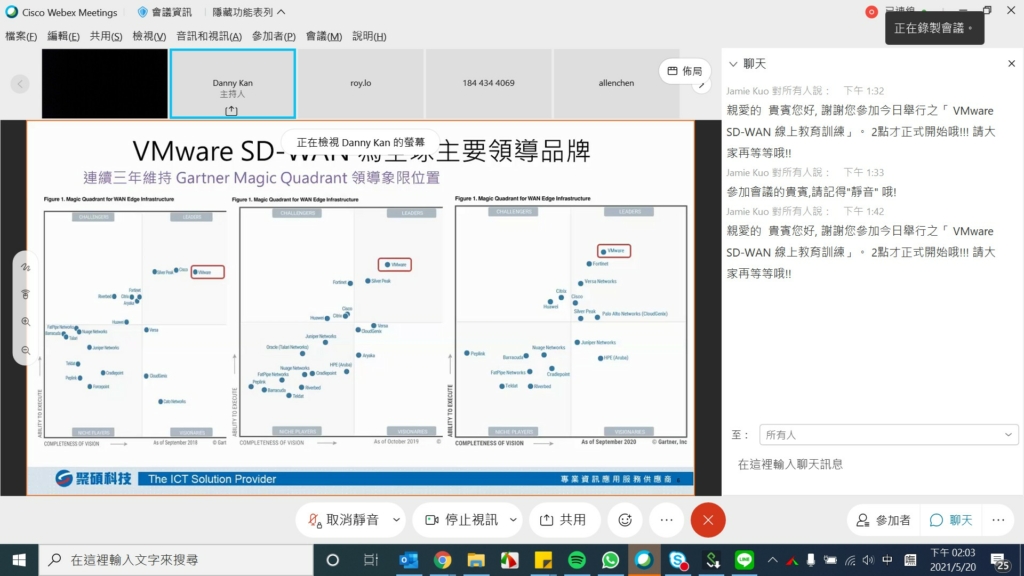This screenshot has height=576, width=1024.
Task: Select 184 434 4069 participant thumbnail
Action: click(x=488, y=84)
